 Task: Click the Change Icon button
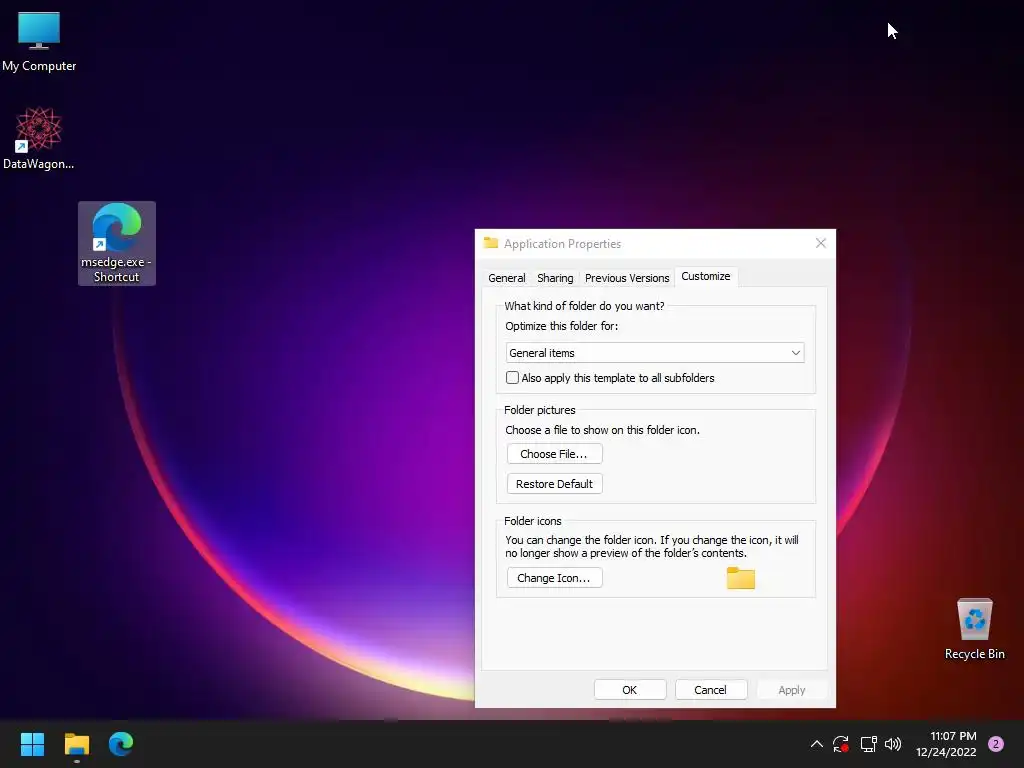click(554, 578)
